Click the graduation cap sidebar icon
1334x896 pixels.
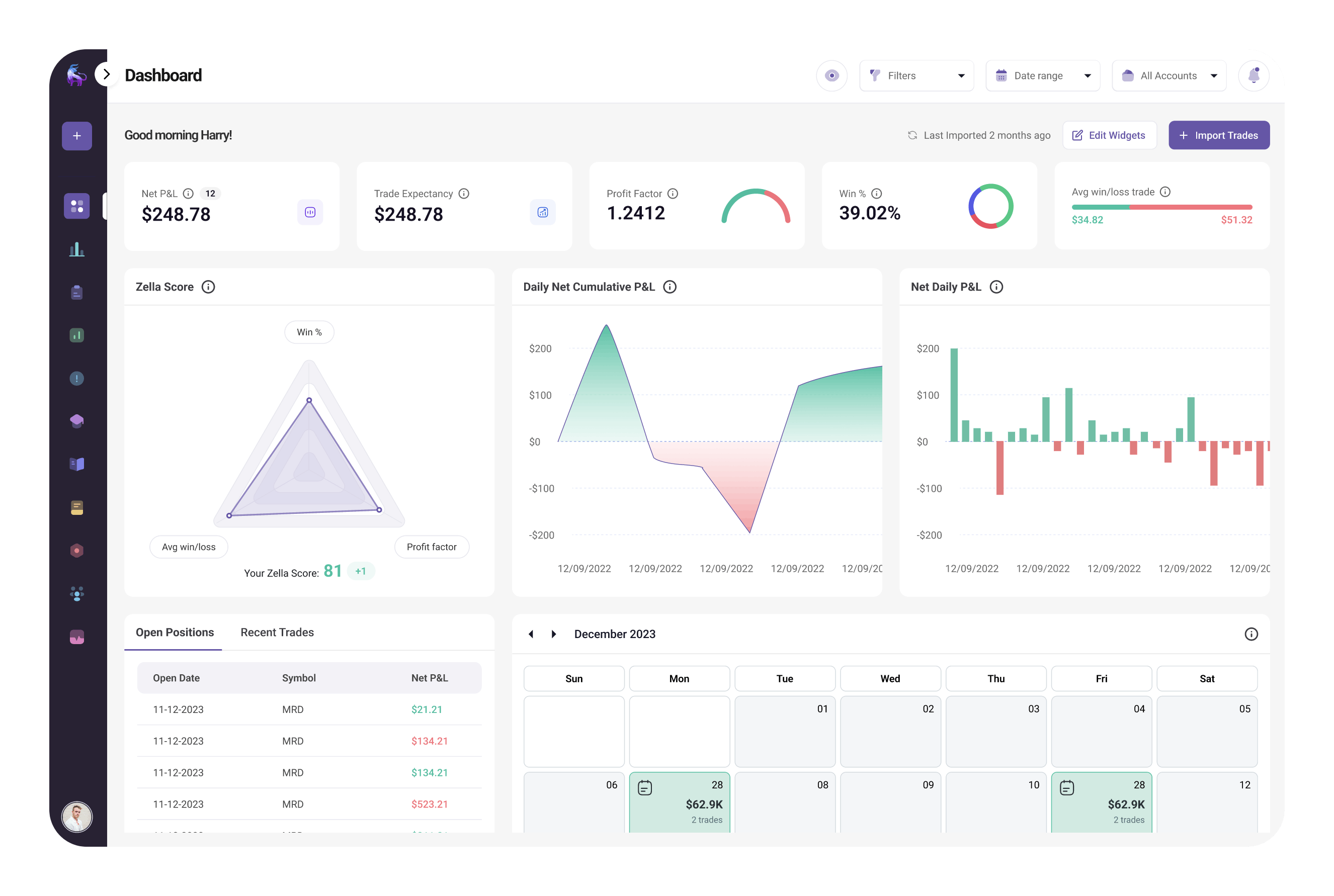(76, 421)
